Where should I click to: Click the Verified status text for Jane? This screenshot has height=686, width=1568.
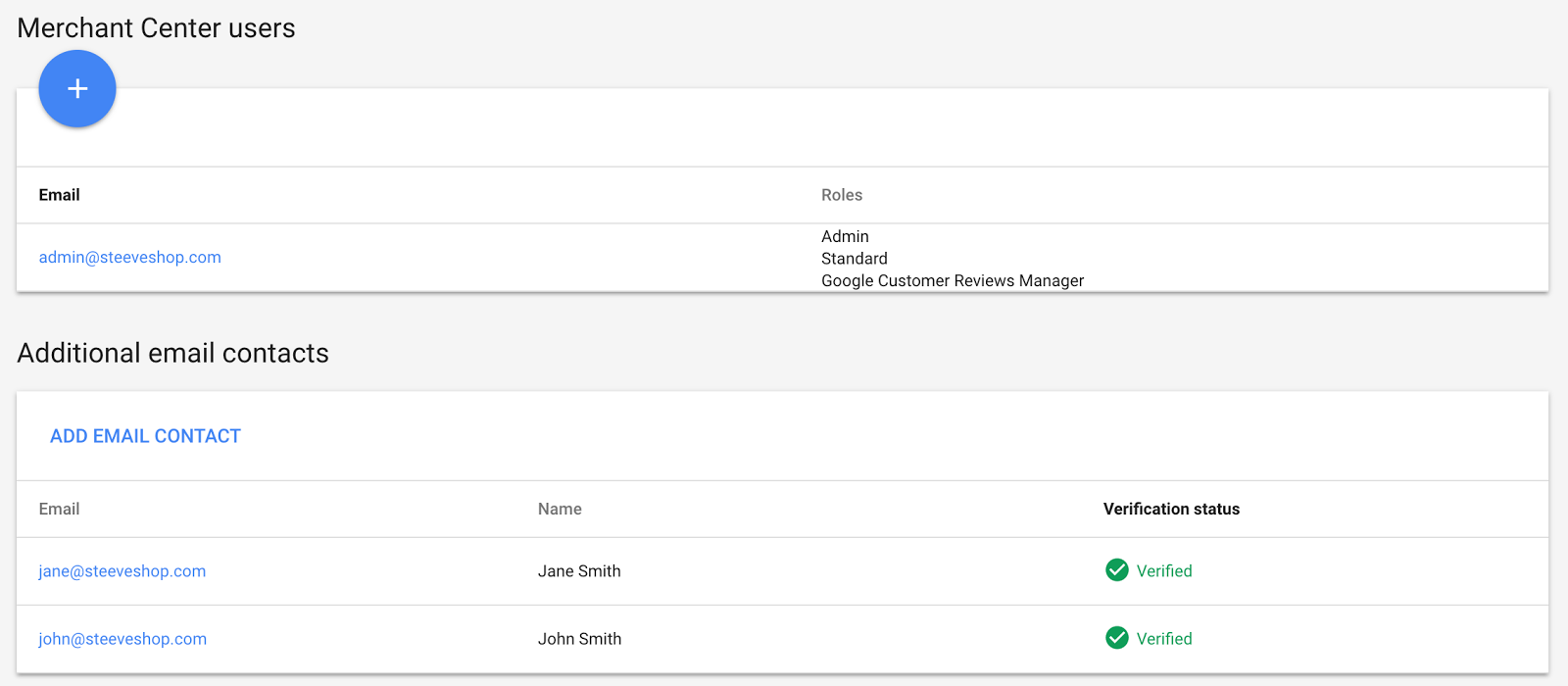click(x=1164, y=571)
